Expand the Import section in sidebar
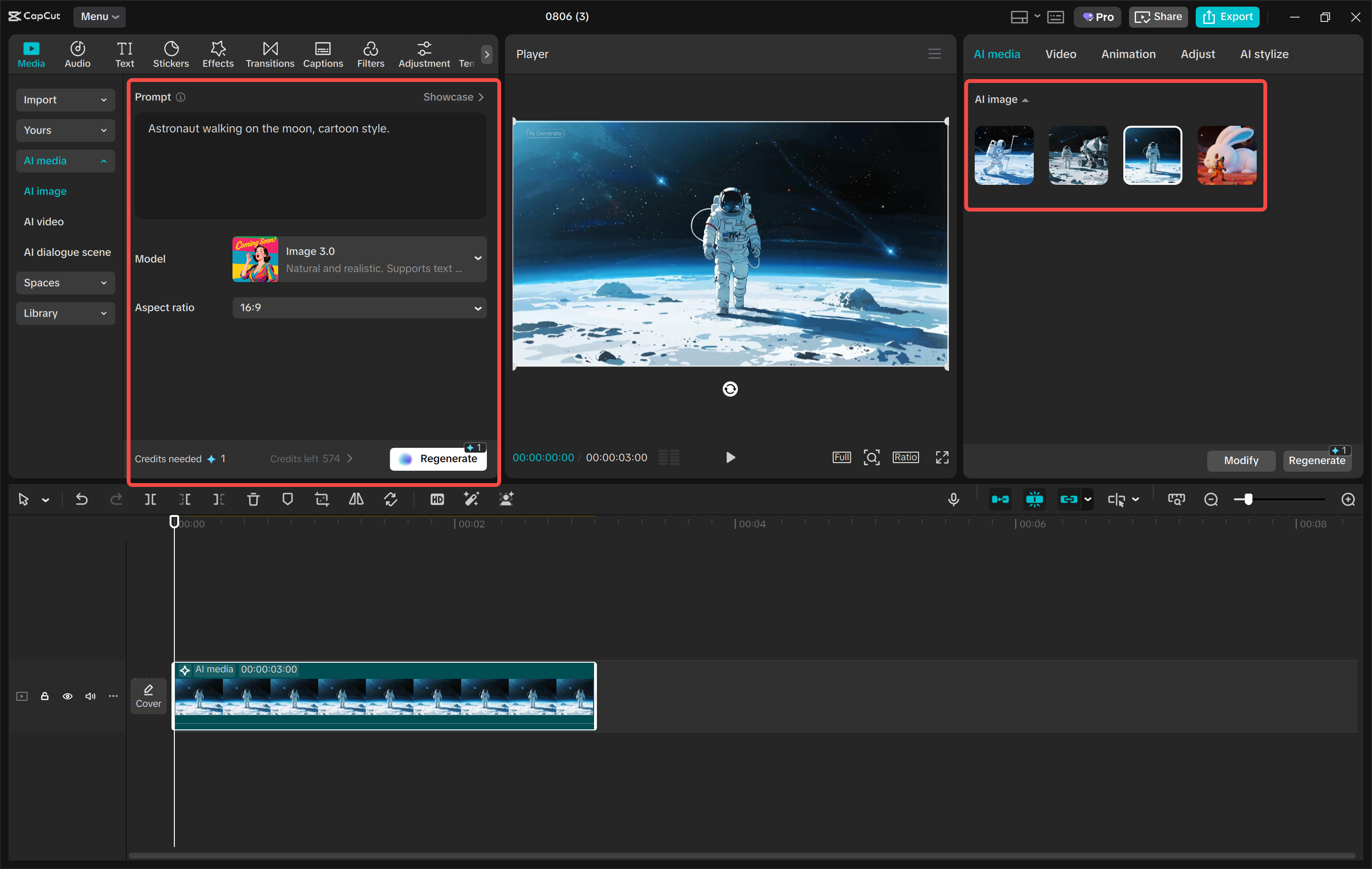1372x869 pixels. (x=65, y=100)
